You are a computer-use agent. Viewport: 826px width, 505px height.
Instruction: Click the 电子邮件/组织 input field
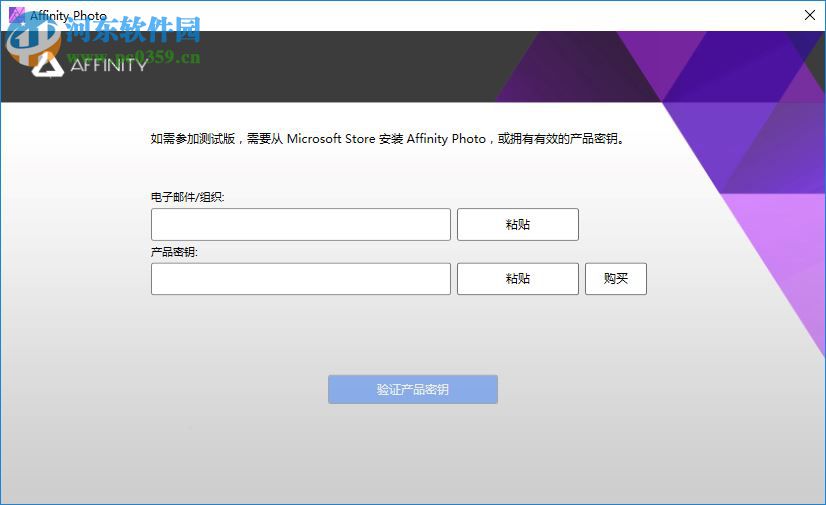click(x=301, y=224)
